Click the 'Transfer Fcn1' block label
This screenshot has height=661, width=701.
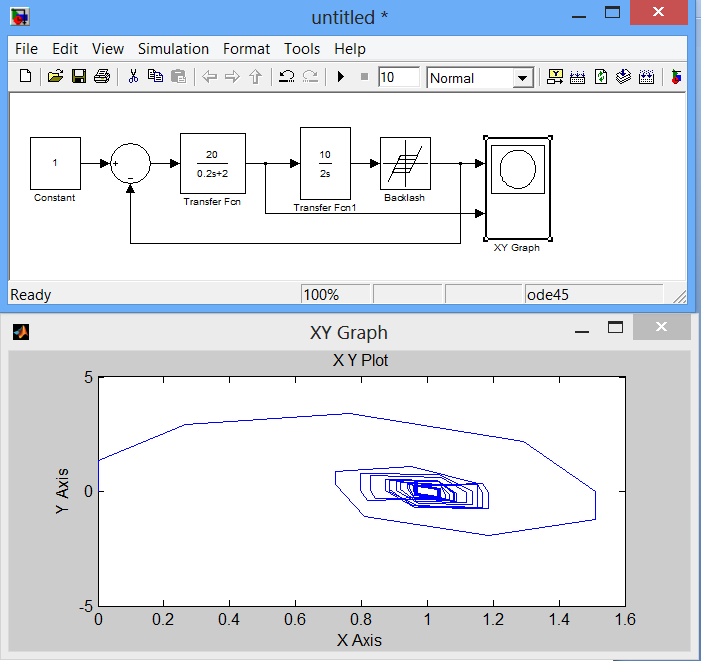coord(325,208)
